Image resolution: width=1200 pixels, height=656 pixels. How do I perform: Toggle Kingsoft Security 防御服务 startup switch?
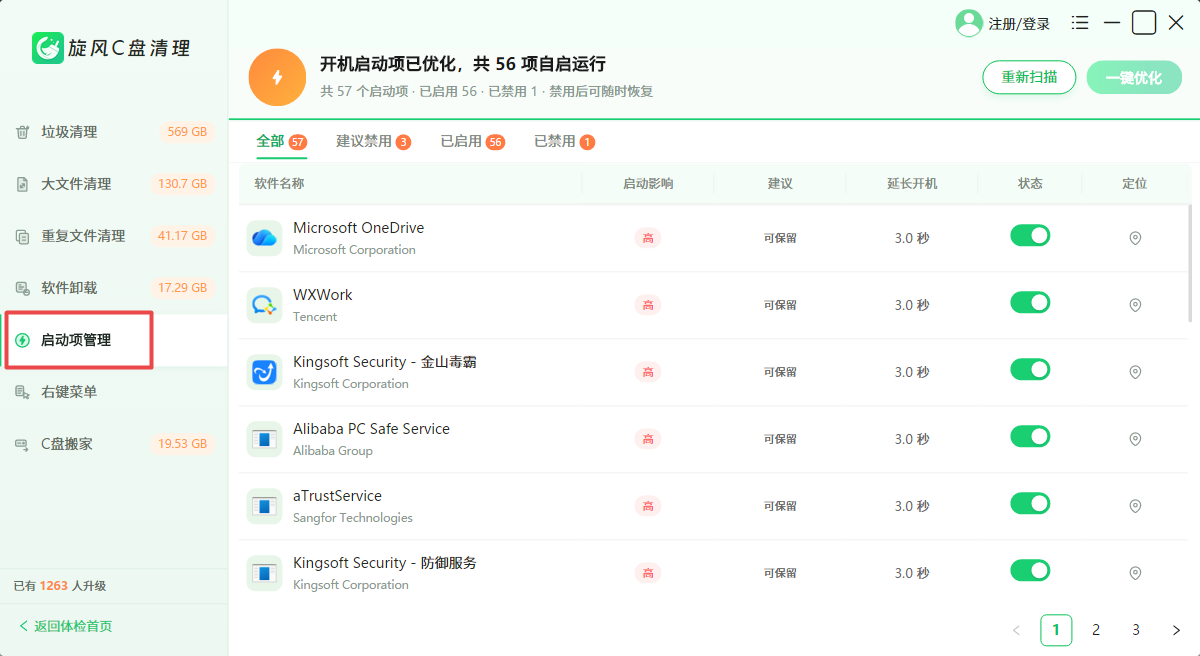click(1030, 571)
